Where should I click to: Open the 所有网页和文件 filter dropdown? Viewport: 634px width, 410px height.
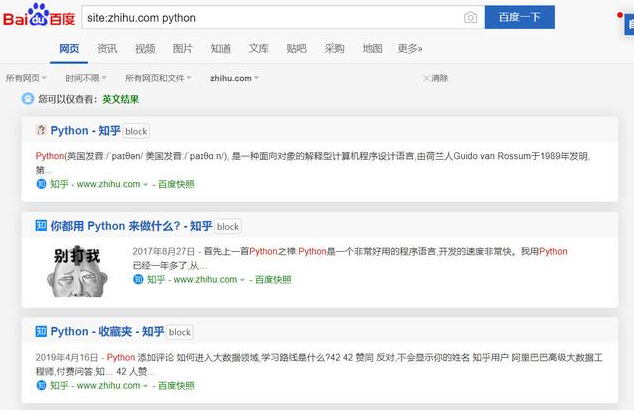158,78
